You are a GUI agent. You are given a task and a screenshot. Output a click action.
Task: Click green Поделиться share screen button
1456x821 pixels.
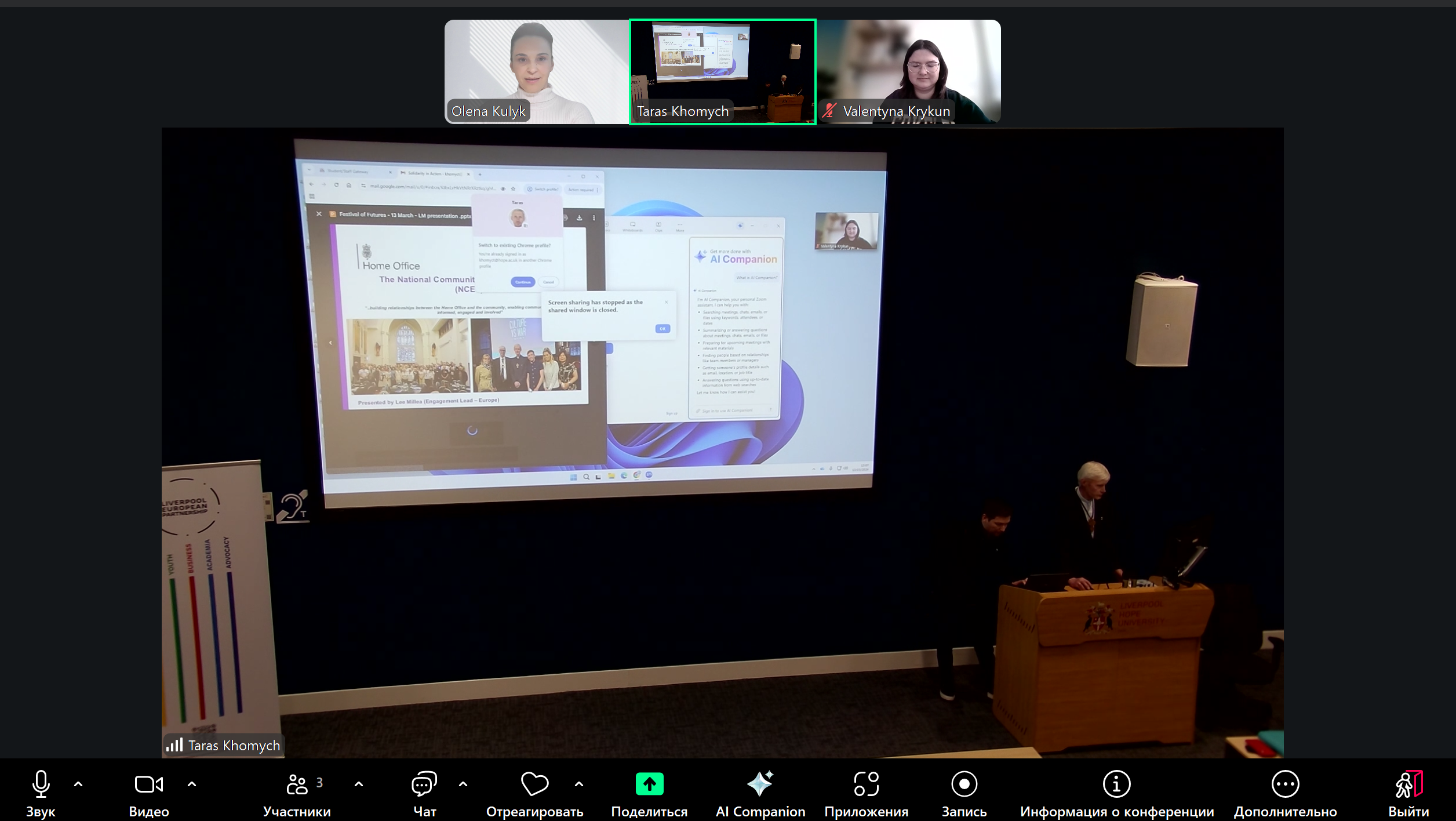(x=649, y=784)
